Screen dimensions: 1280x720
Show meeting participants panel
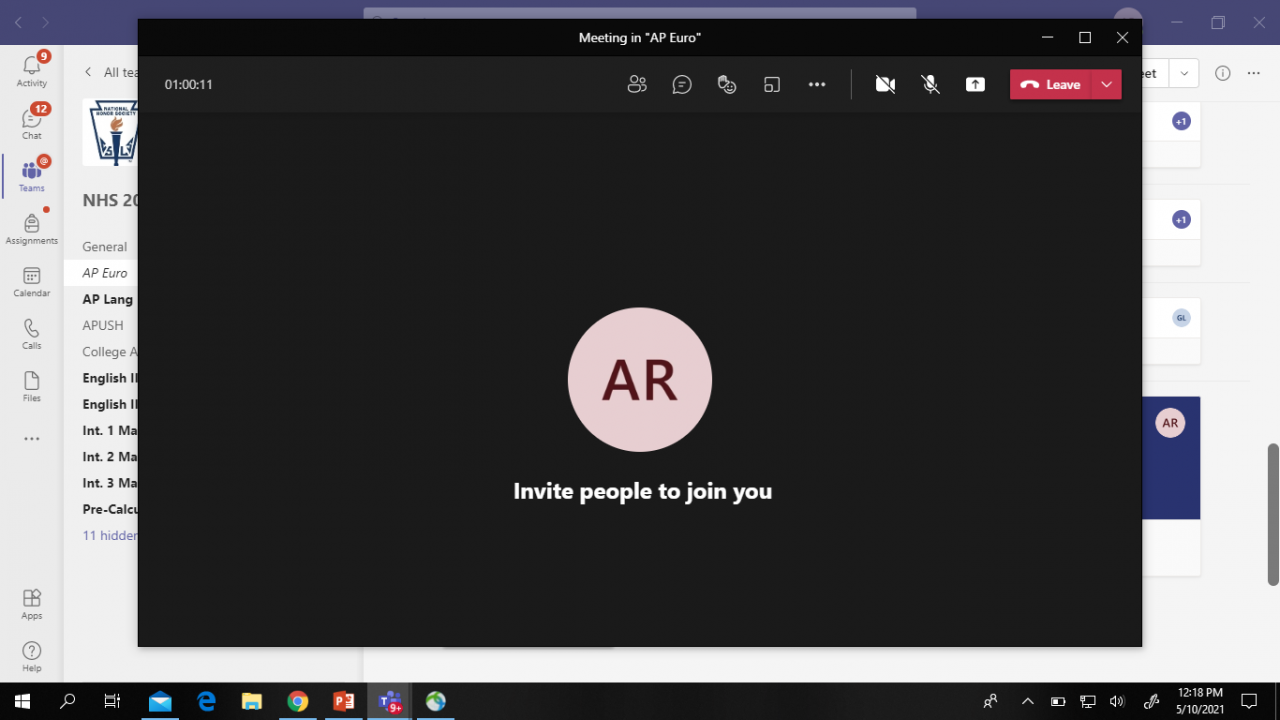pyautogui.click(x=637, y=85)
